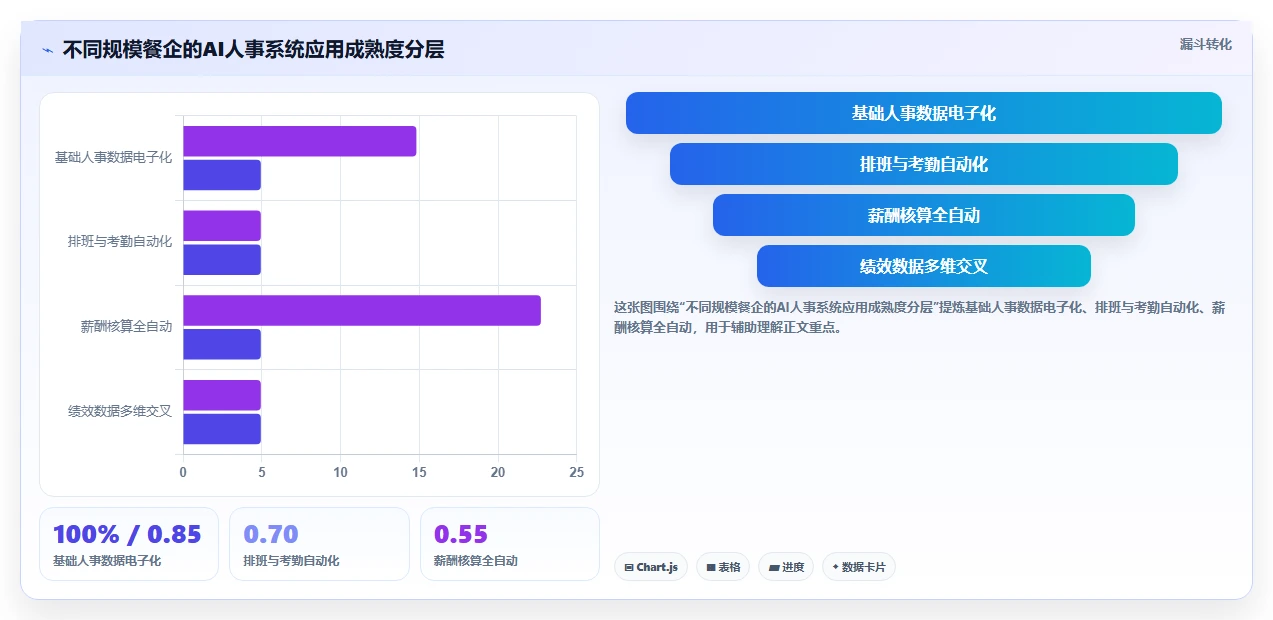
Task: Click the 0.55 stat card value
Action: pos(461,535)
